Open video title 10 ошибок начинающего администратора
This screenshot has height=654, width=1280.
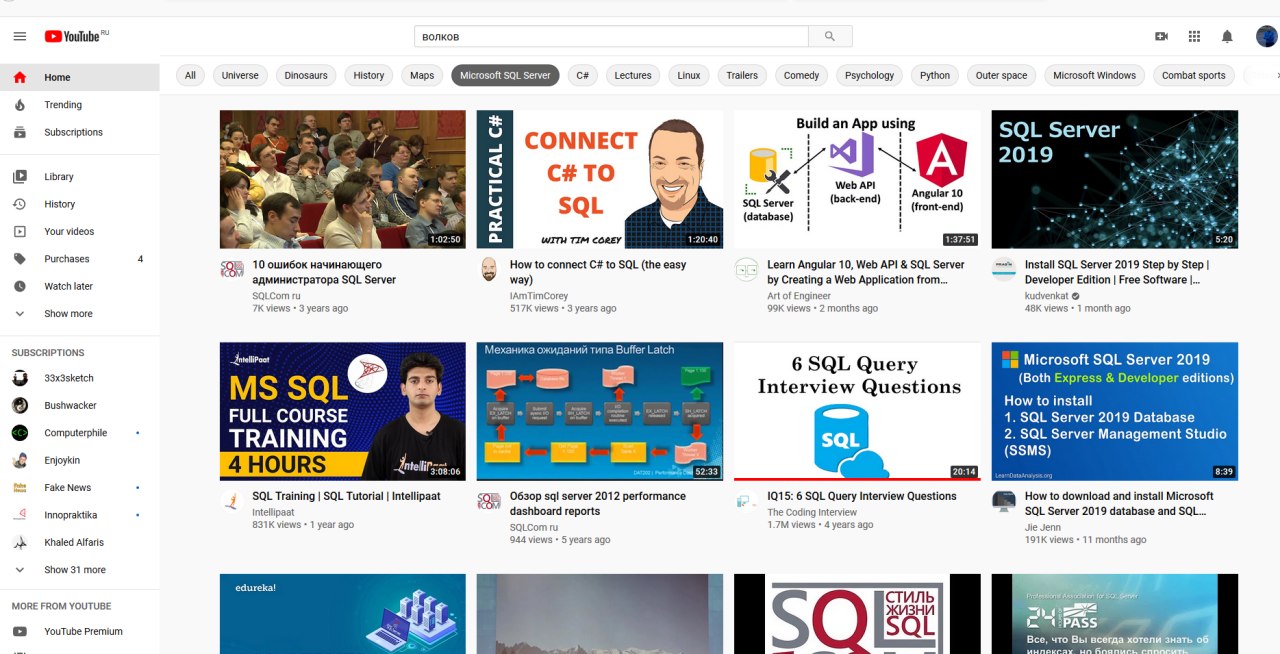click(x=324, y=272)
